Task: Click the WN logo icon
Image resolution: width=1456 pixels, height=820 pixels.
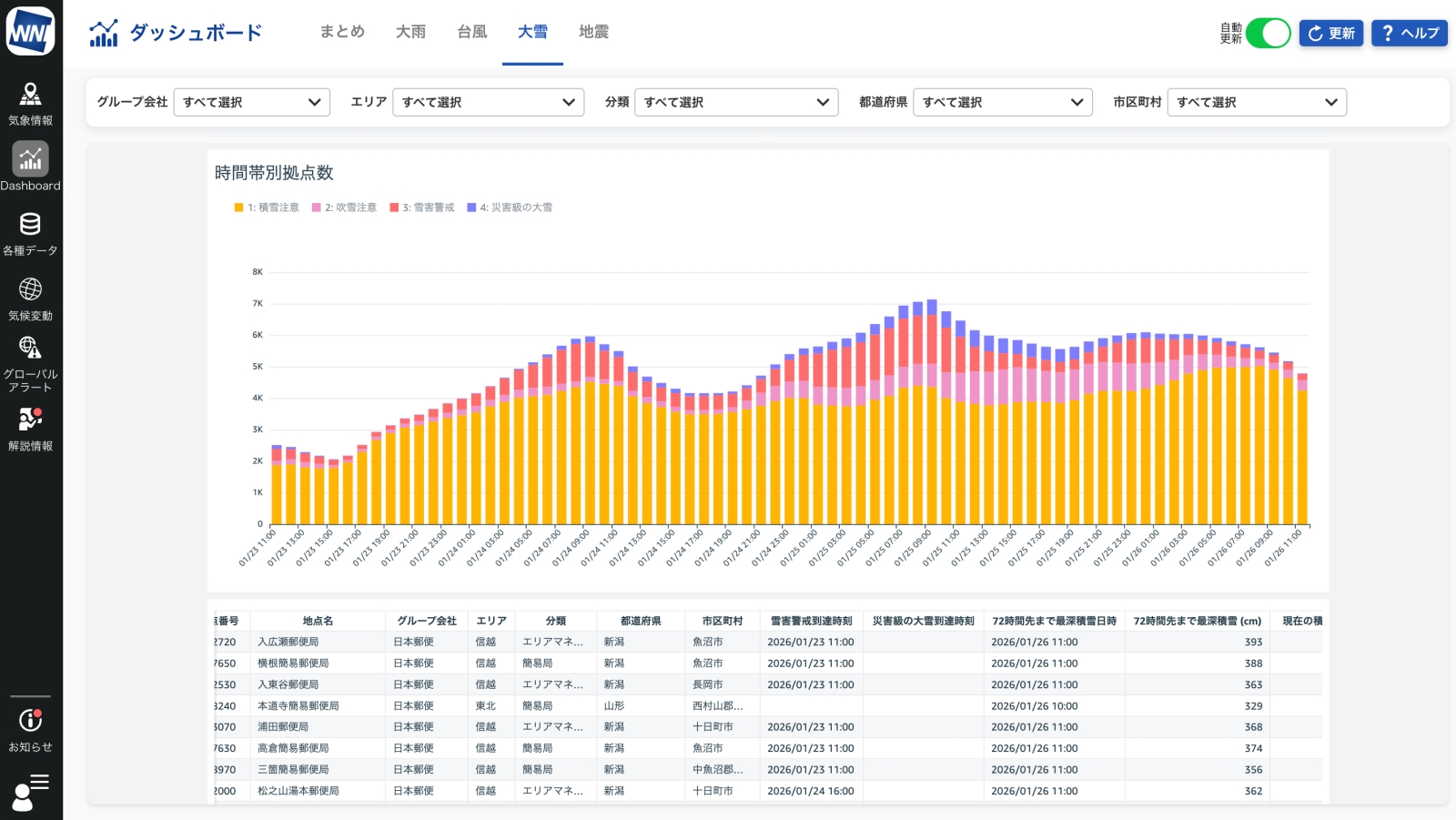Action: coord(30,32)
